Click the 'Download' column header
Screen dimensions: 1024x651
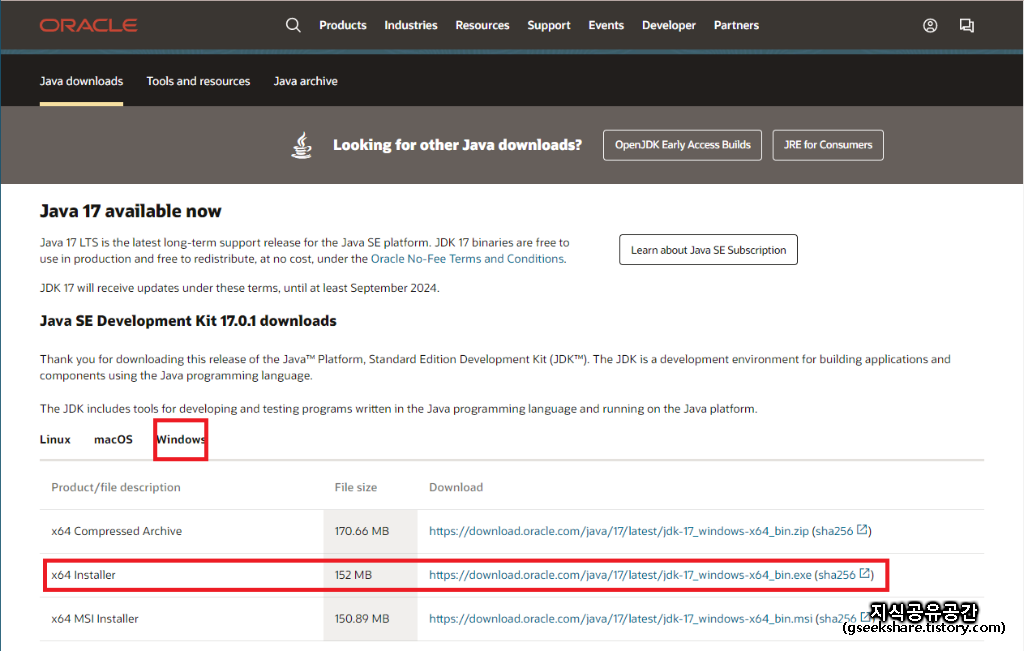[456, 487]
